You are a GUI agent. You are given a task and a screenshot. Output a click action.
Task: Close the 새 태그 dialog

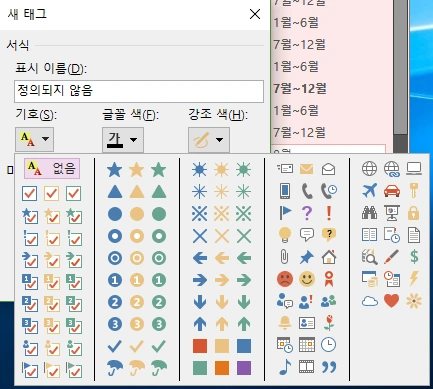(x=255, y=14)
